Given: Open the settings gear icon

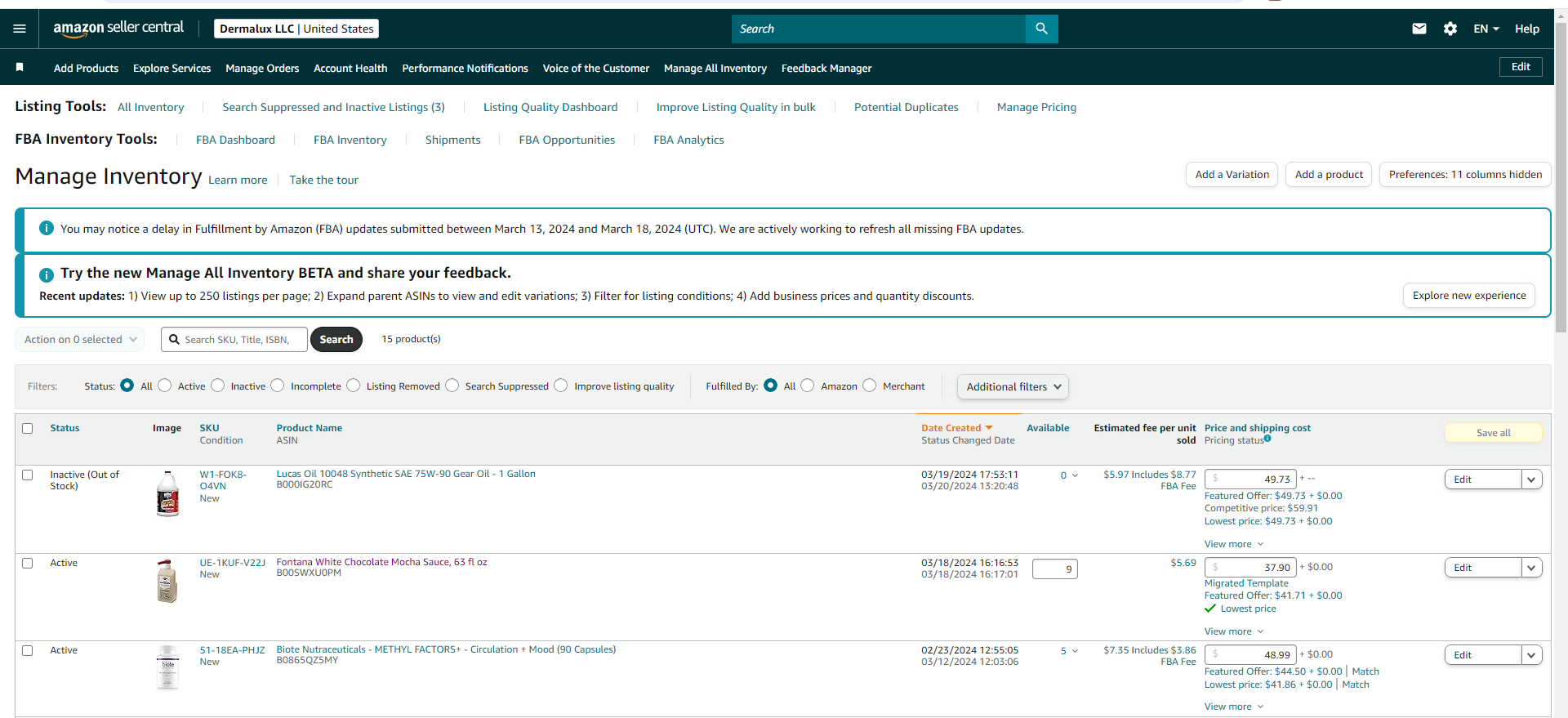Looking at the screenshot, I should click(1450, 29).
